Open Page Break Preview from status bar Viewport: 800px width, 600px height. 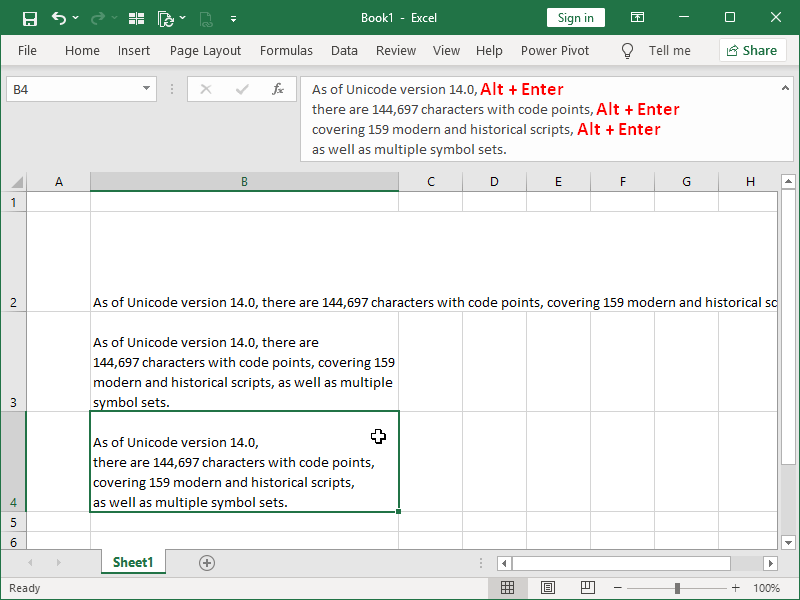(587, 587)
